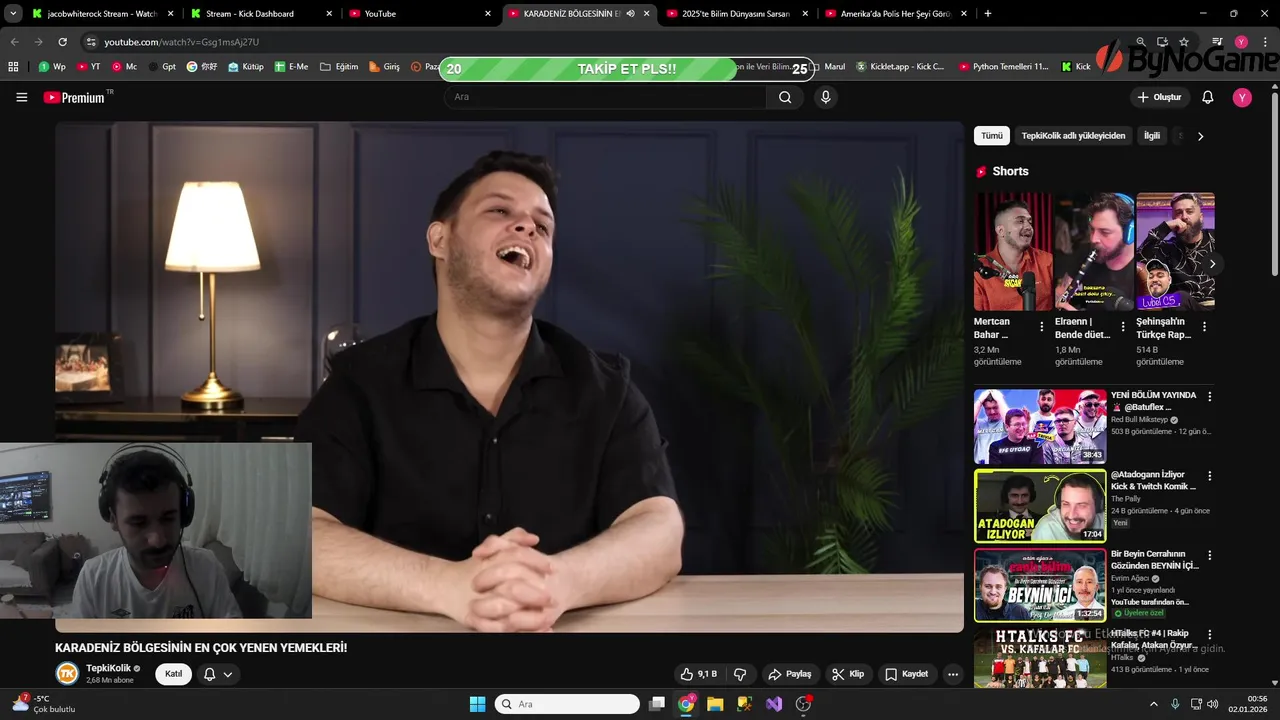Click the YouTube search magnifier button
The height and width of the screenshot is (720, 1280).
pos(785,97)
